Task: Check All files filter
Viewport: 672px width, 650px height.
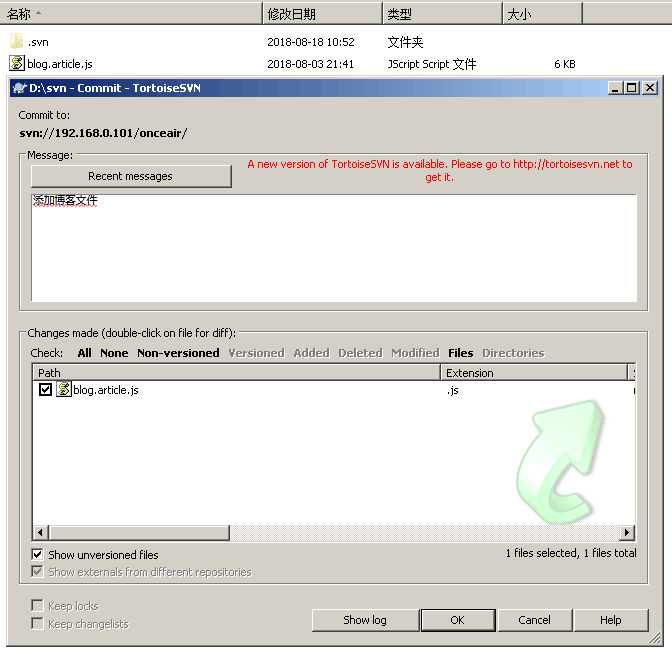Action: (84, 353)
